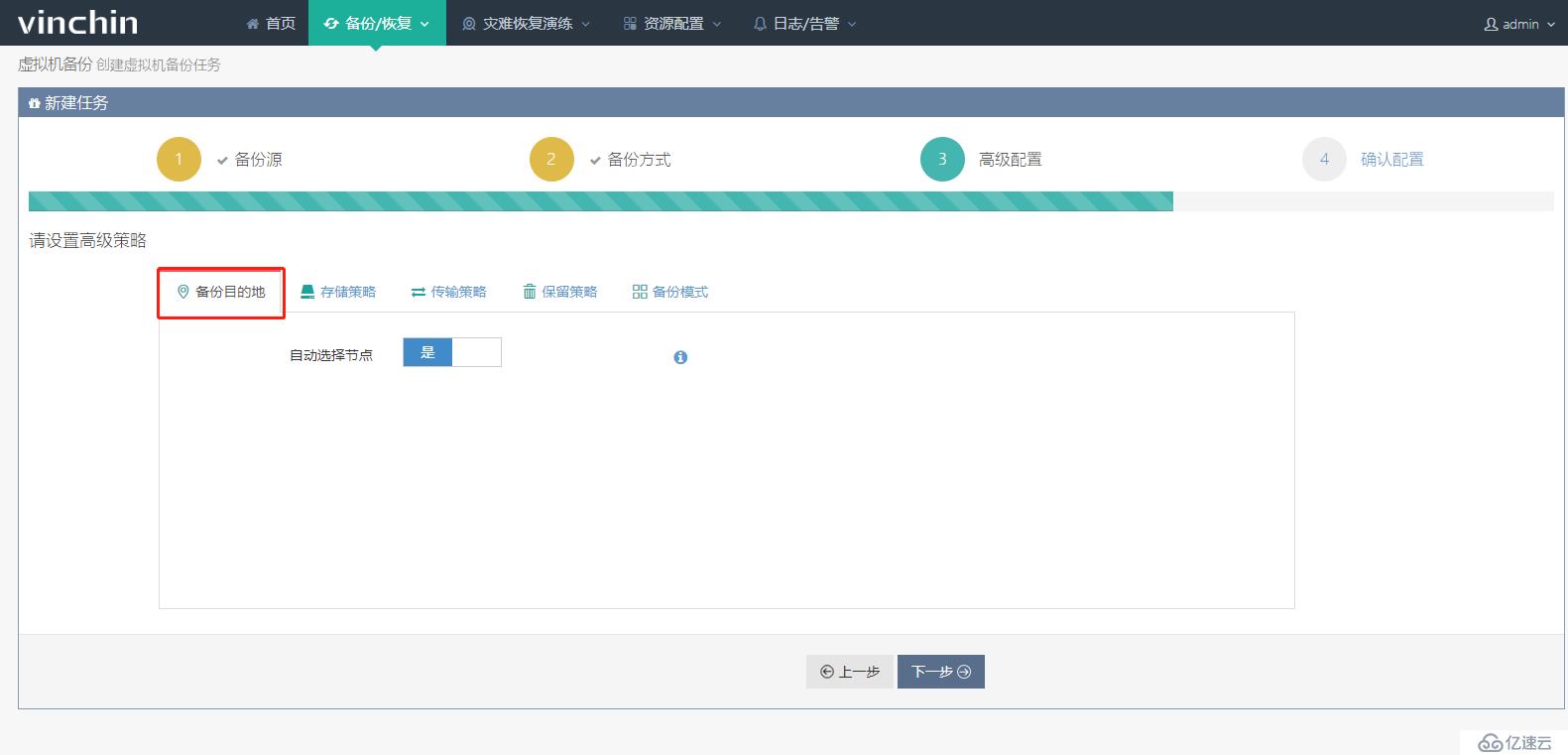This screenshot has height=755, width=1568.
Task: Proceed with the 下一步 button
Action: click(941, 672)
